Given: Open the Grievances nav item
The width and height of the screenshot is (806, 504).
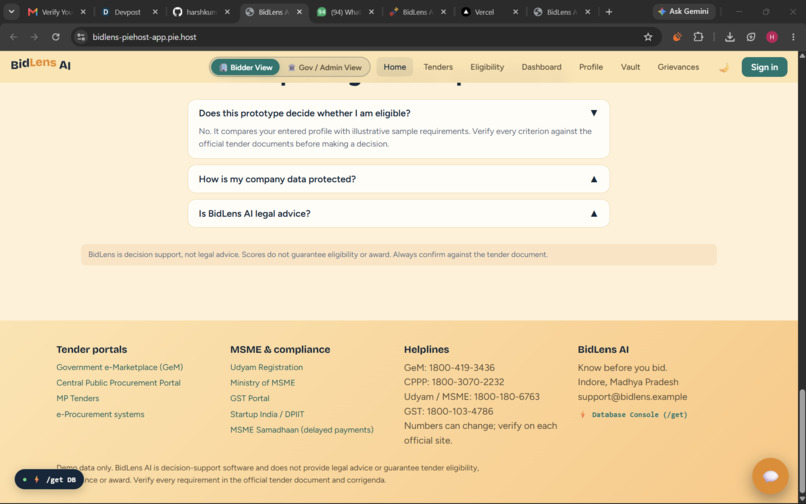Looking at the screenshot, I should 678,67.
